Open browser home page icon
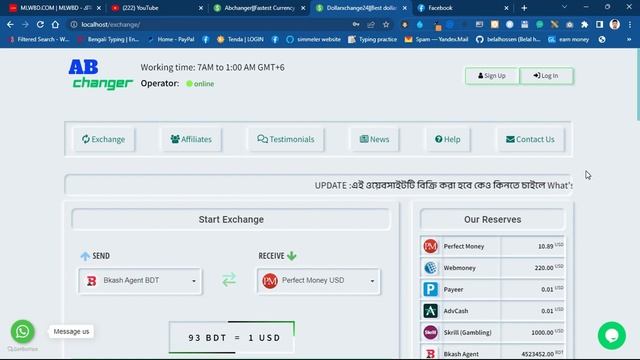The height and width of the screenshot is (360, 640). click(x=55, y=24)
